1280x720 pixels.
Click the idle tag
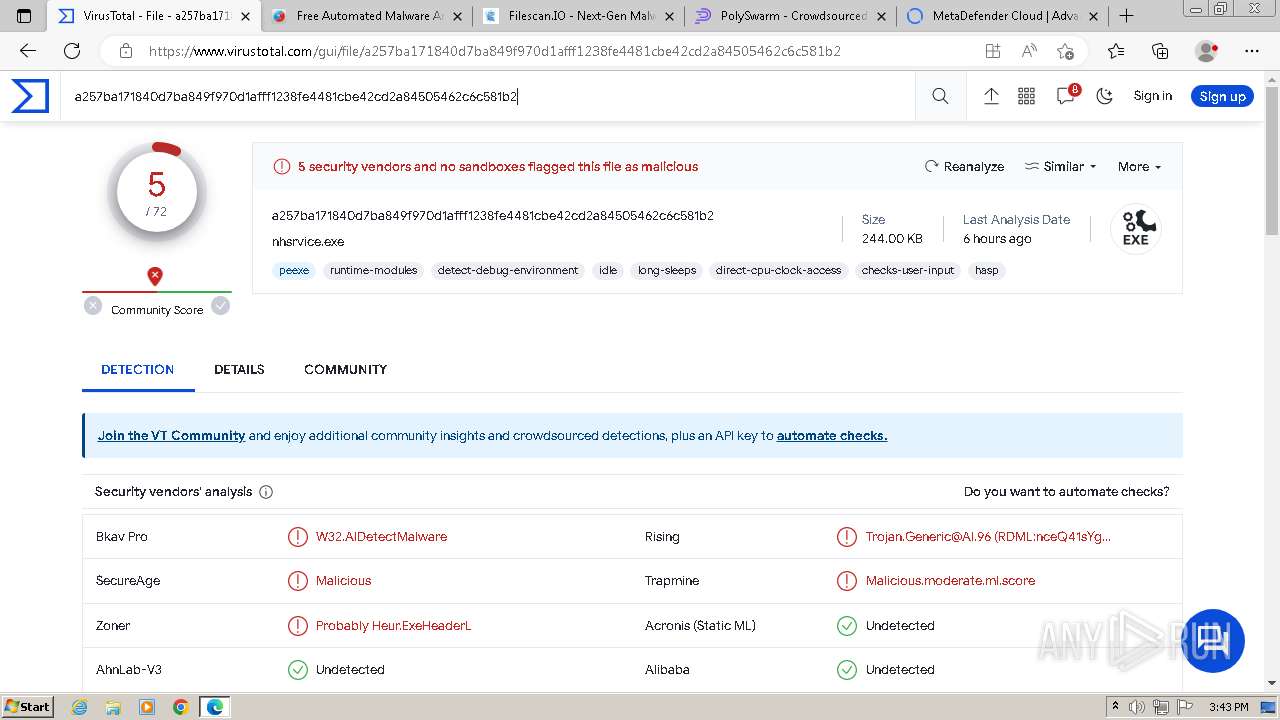point(608,270)
